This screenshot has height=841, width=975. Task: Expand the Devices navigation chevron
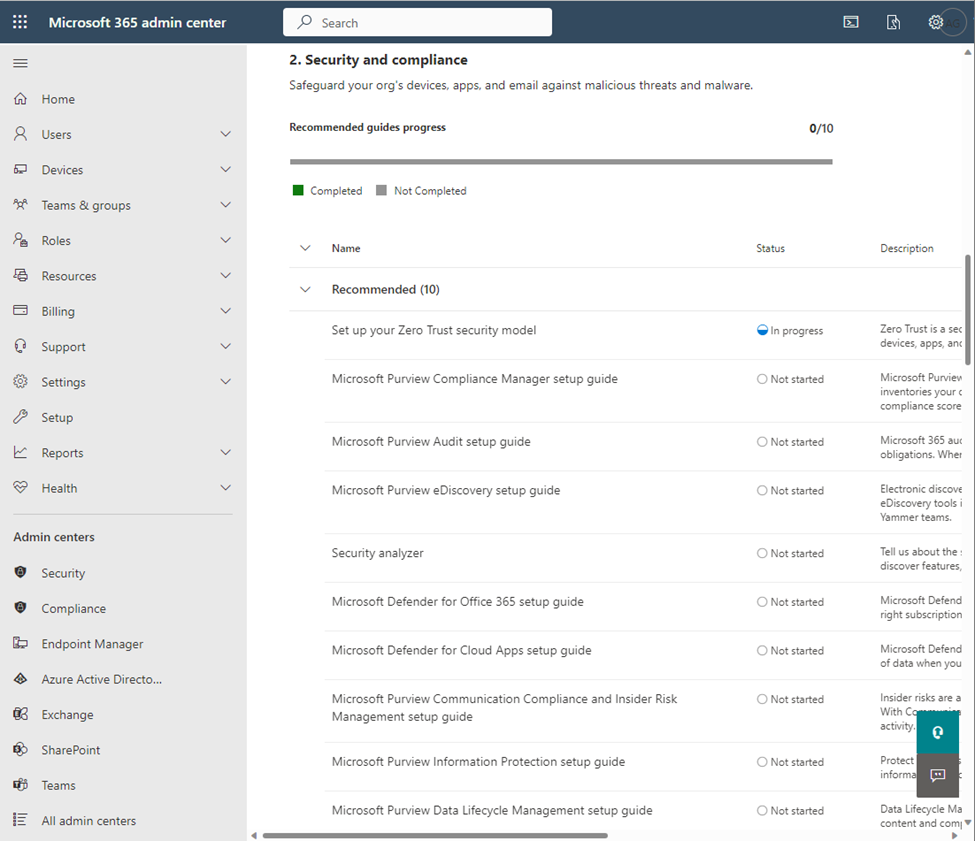coord(226,169)
